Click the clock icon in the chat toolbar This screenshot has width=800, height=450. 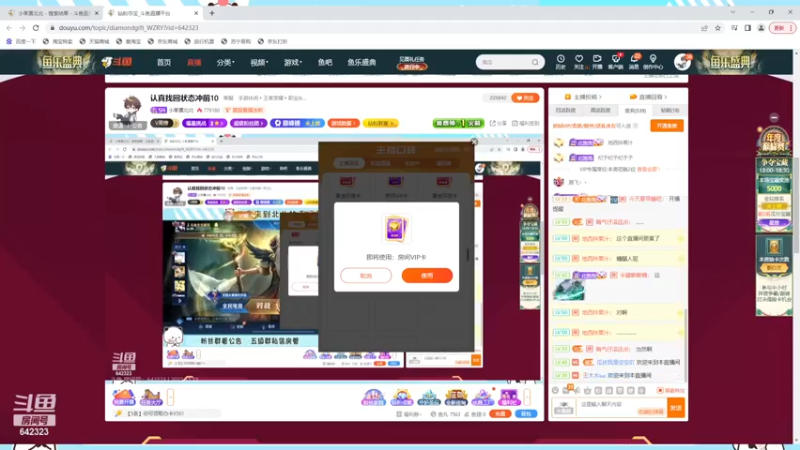[555, 390]
